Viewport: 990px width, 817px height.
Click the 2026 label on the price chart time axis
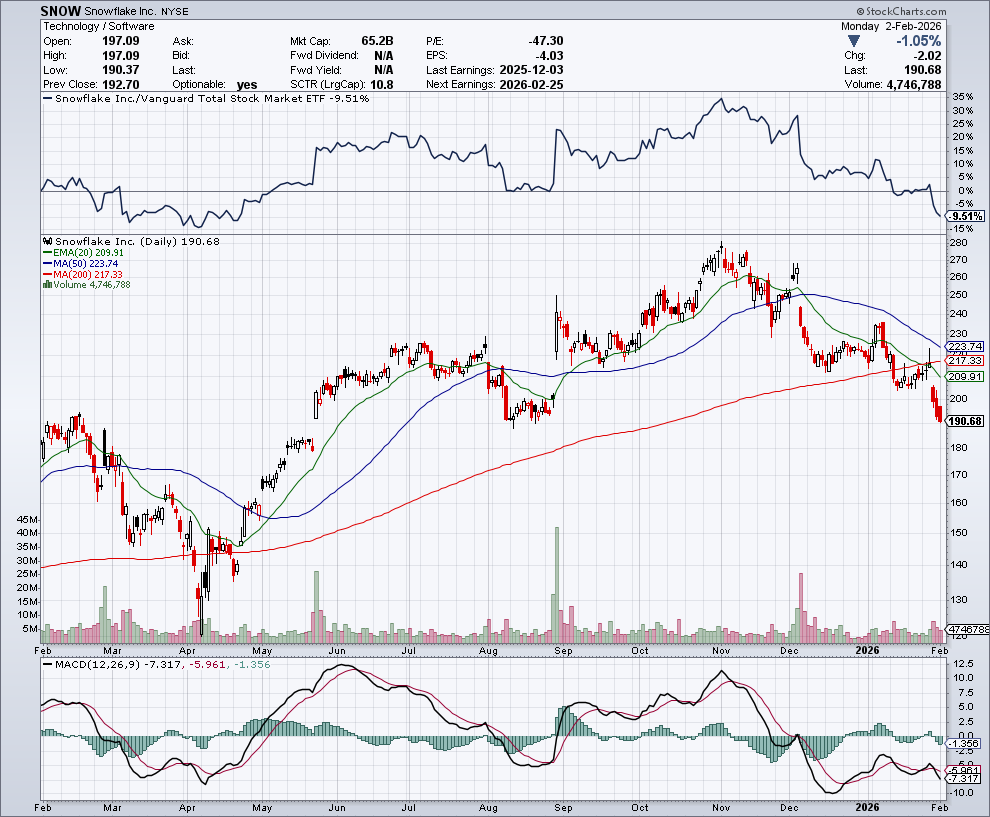pyautogui.click(x=867, y=650)
